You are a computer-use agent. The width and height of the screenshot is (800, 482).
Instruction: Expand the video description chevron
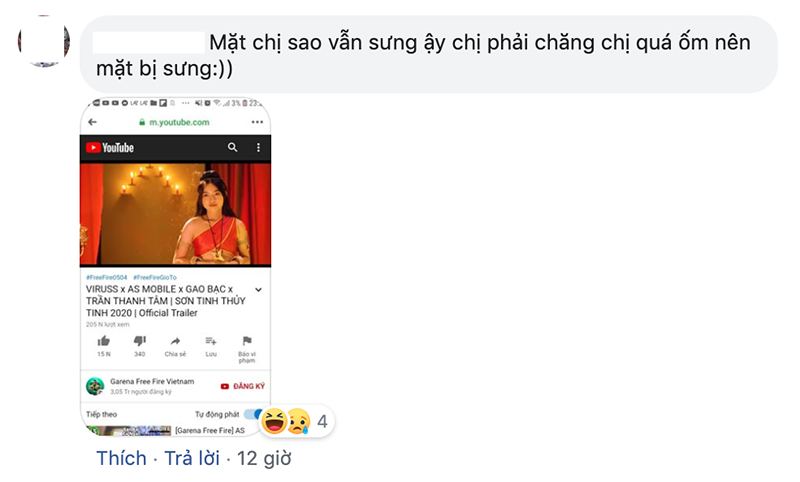259,290
